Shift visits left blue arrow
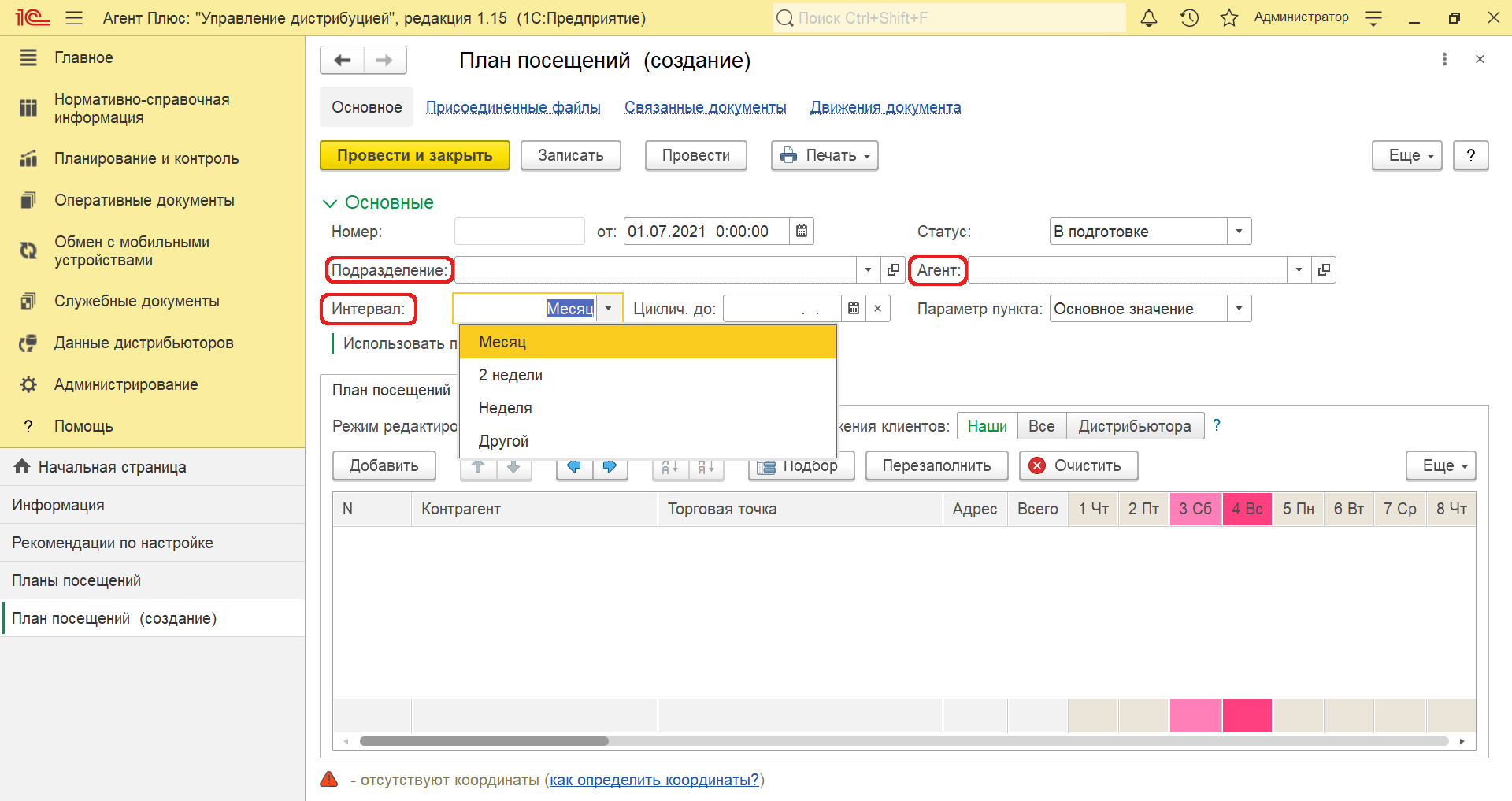 (574, 466)
